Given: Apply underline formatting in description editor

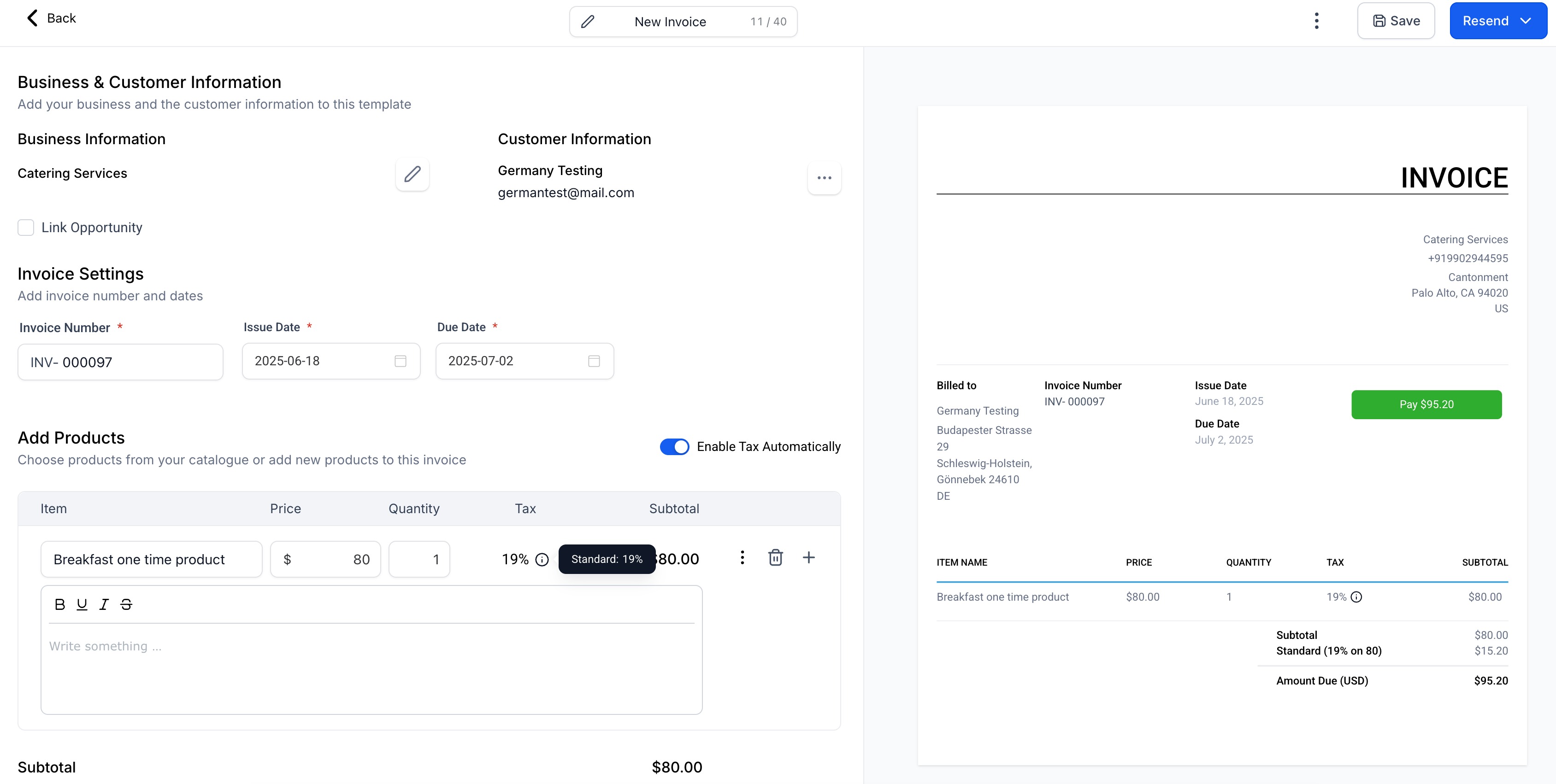Looking at the screenshot, I should coord(82,604).
